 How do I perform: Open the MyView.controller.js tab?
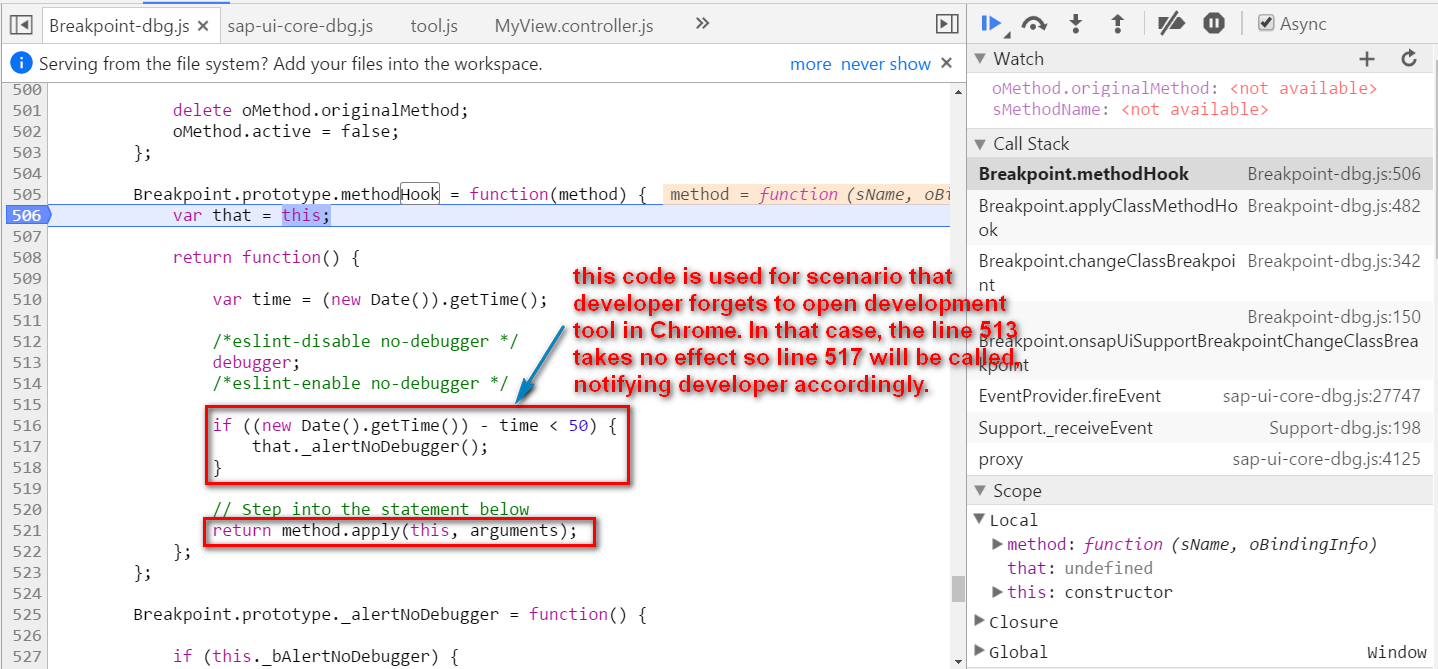point(574,26)
